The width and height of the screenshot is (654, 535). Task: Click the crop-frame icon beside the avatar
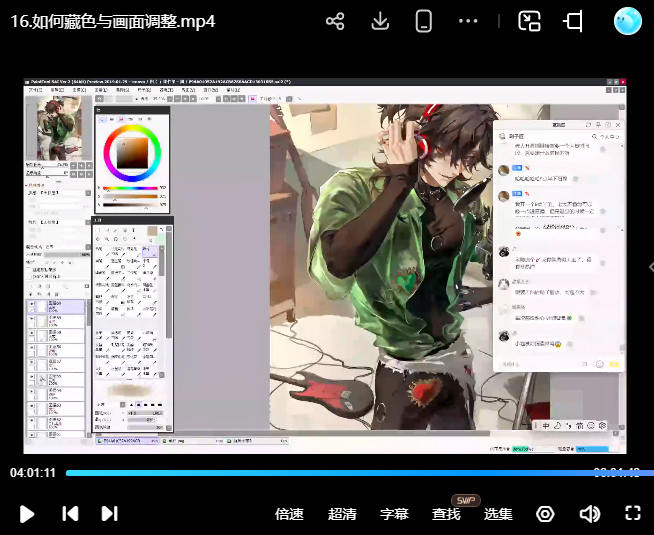[x=573, y=21]
